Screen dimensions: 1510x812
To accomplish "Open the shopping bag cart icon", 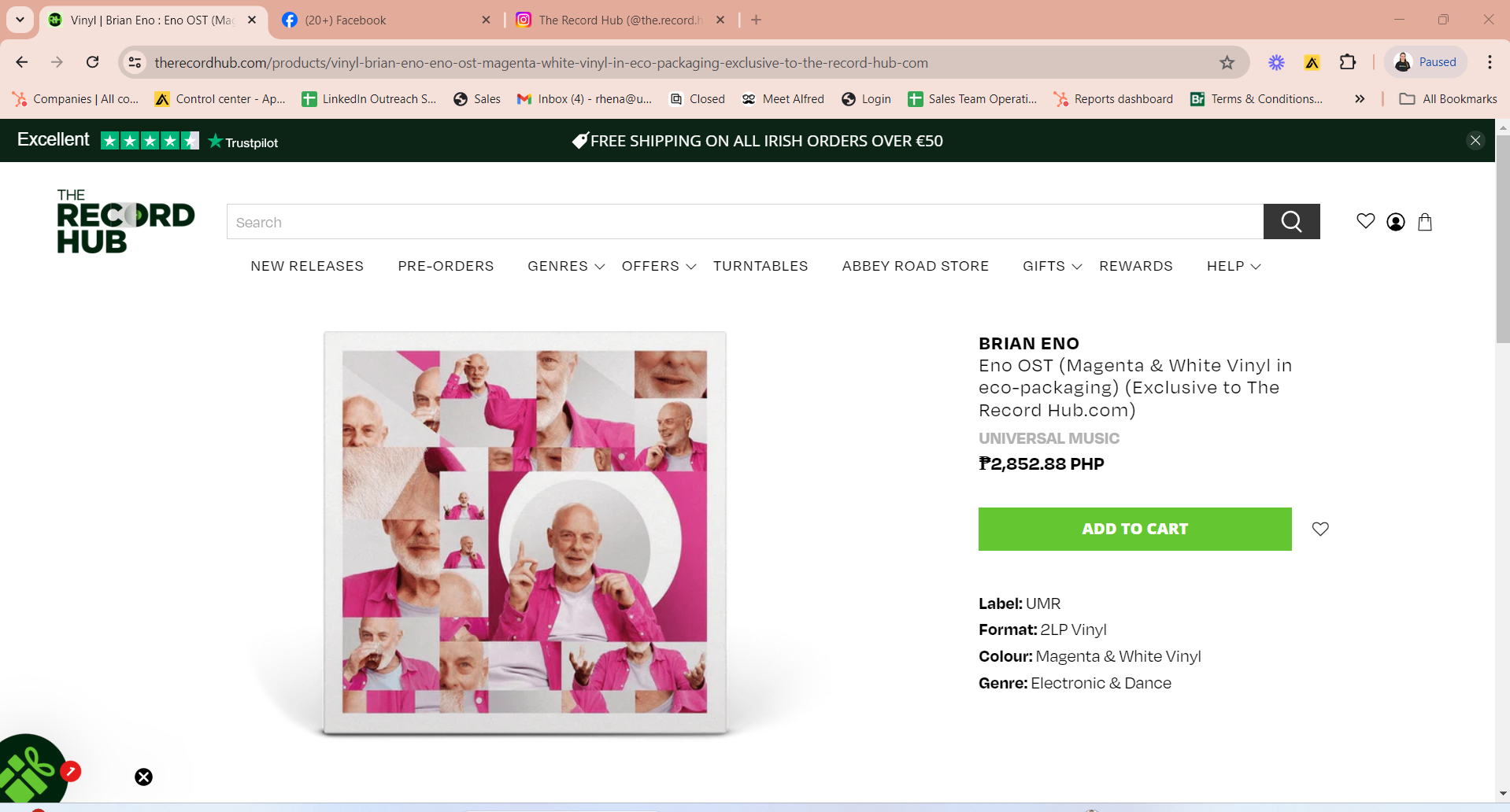I will point(1425,222).
